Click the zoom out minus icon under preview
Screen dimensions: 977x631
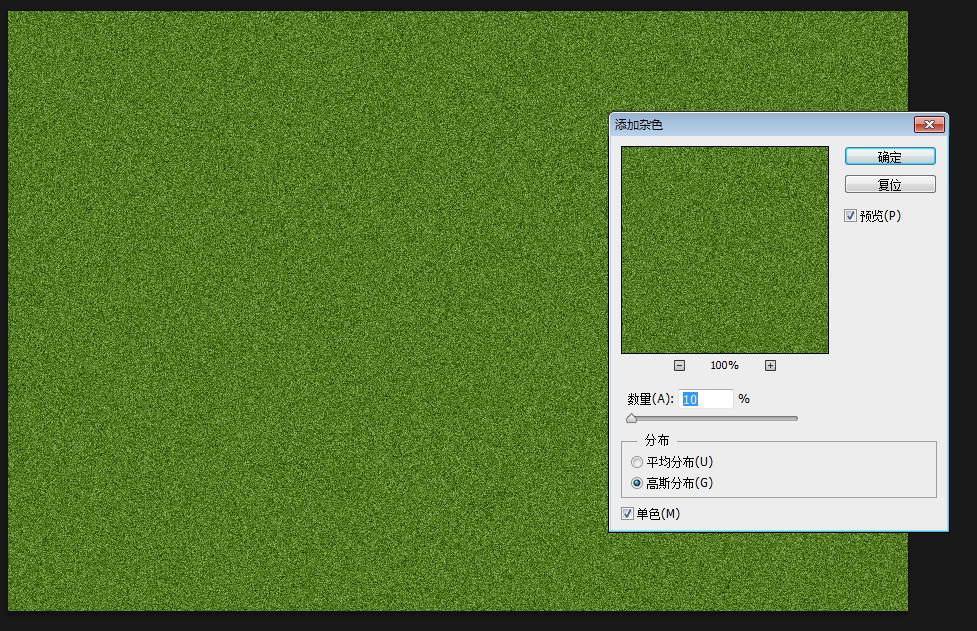pyautogui.click(x=680, y=365)
